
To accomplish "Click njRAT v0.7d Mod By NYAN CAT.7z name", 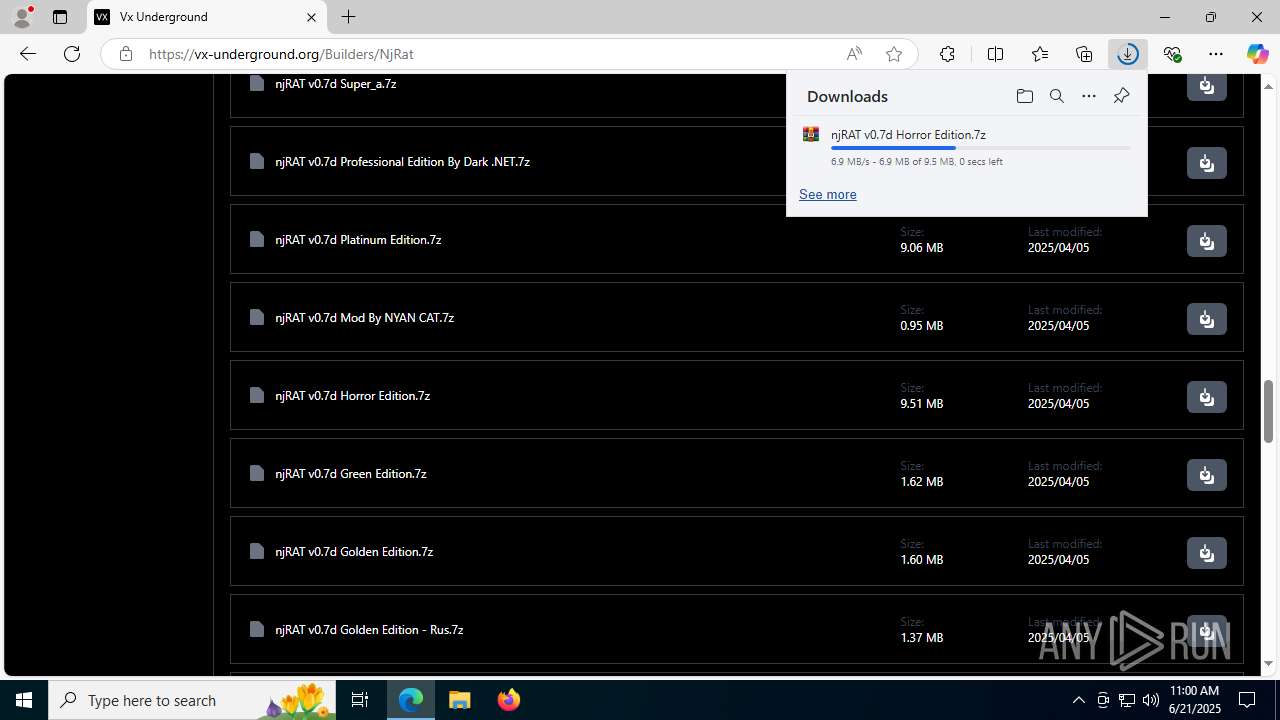I will (364, 317).
